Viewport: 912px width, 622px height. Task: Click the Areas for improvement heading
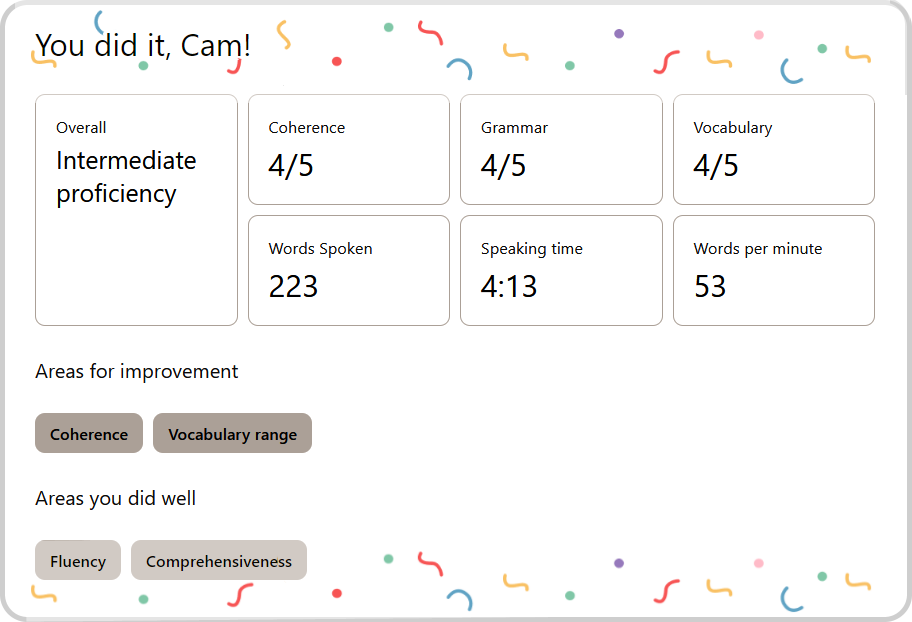click(137, 372)
